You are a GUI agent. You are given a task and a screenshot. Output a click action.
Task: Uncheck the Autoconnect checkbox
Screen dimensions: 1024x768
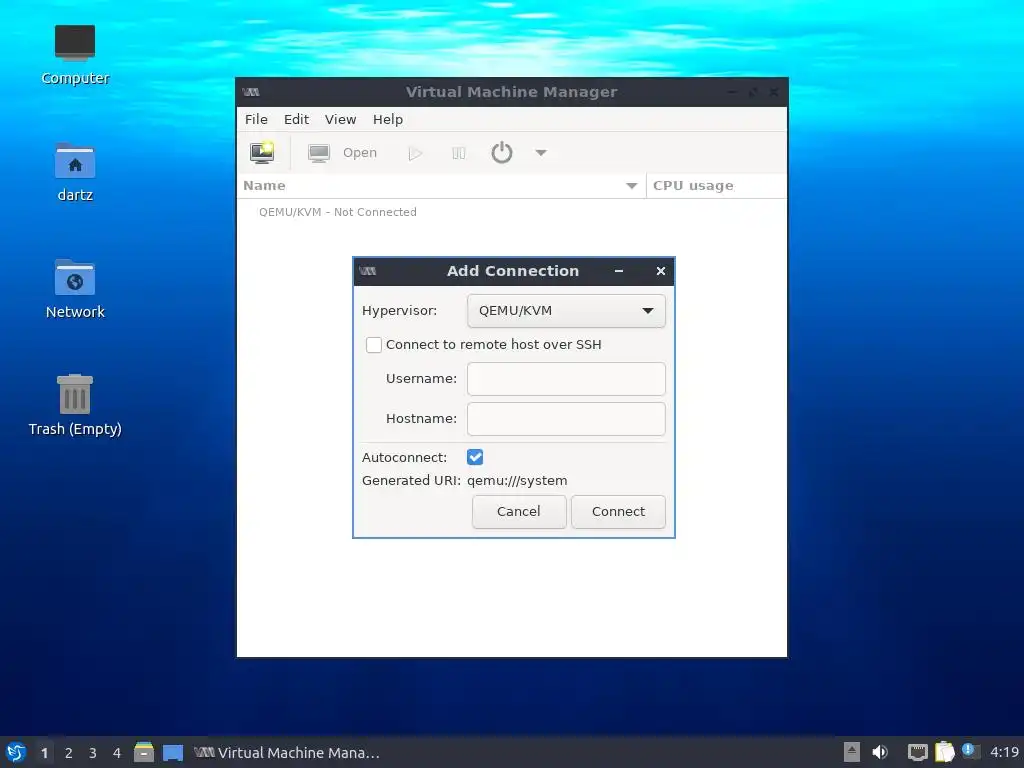coord(475,457)
